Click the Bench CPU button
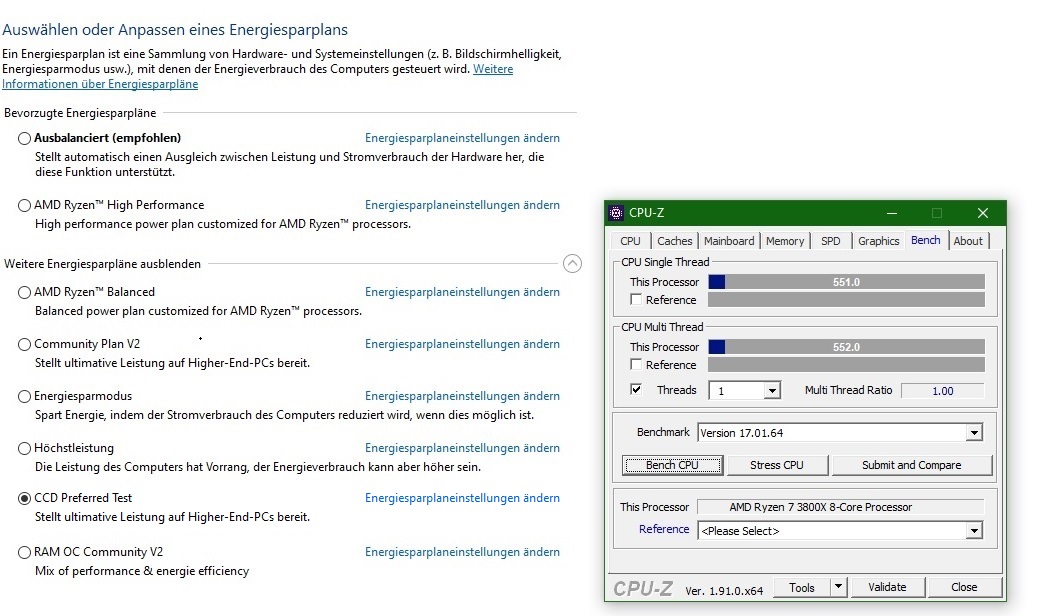 pyautogui.click(x=673, y=465)
